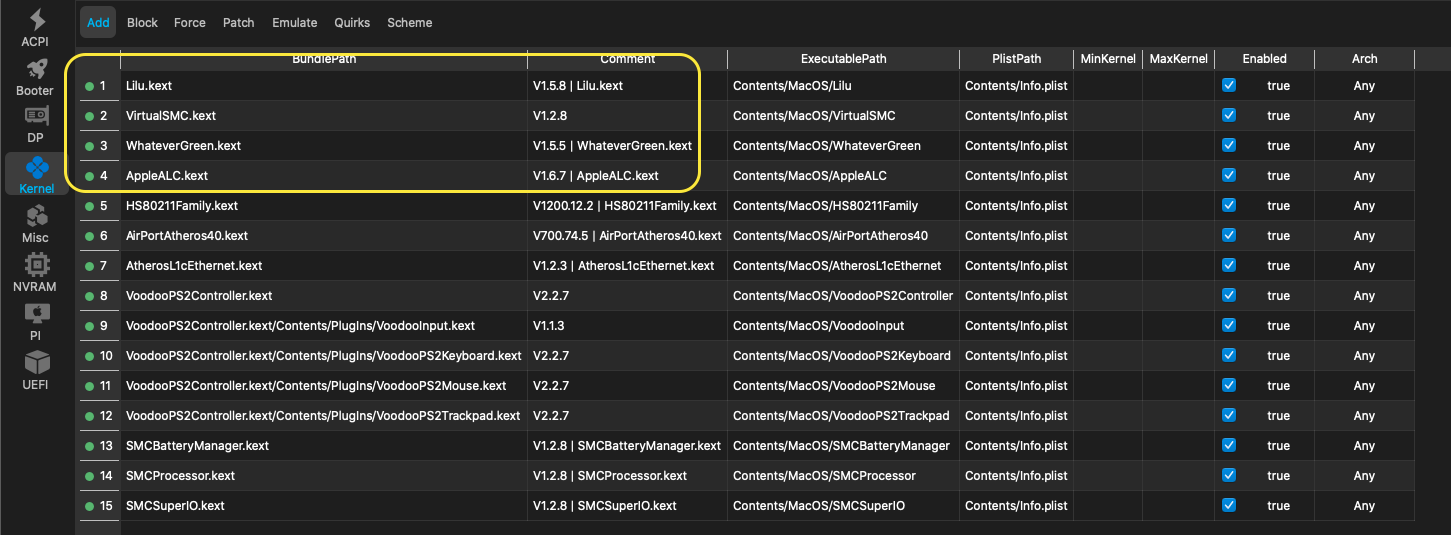Toggle Enabled checkbox for AtherosL1cEthernet.kext

coord(1229,265)
